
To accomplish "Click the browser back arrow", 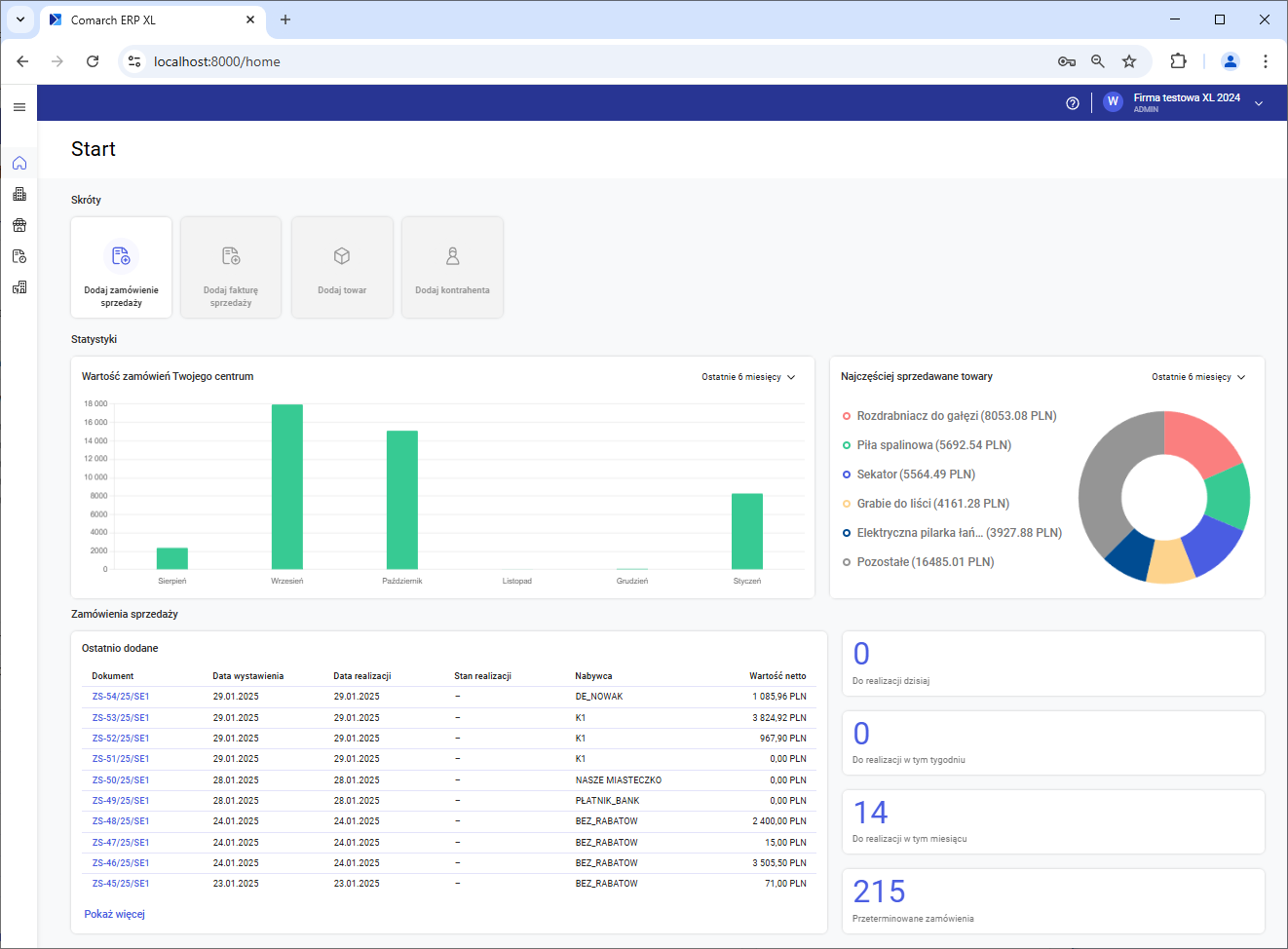I will [22, 61].
